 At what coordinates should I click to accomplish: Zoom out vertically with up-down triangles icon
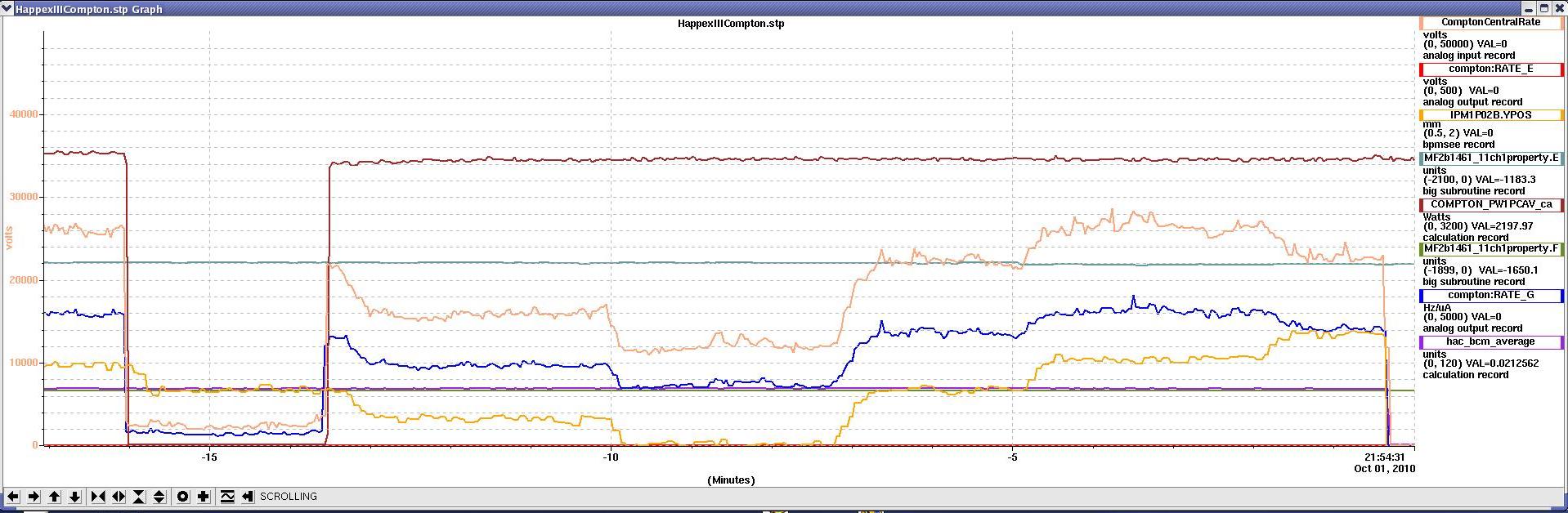click(x=159, y=496)
